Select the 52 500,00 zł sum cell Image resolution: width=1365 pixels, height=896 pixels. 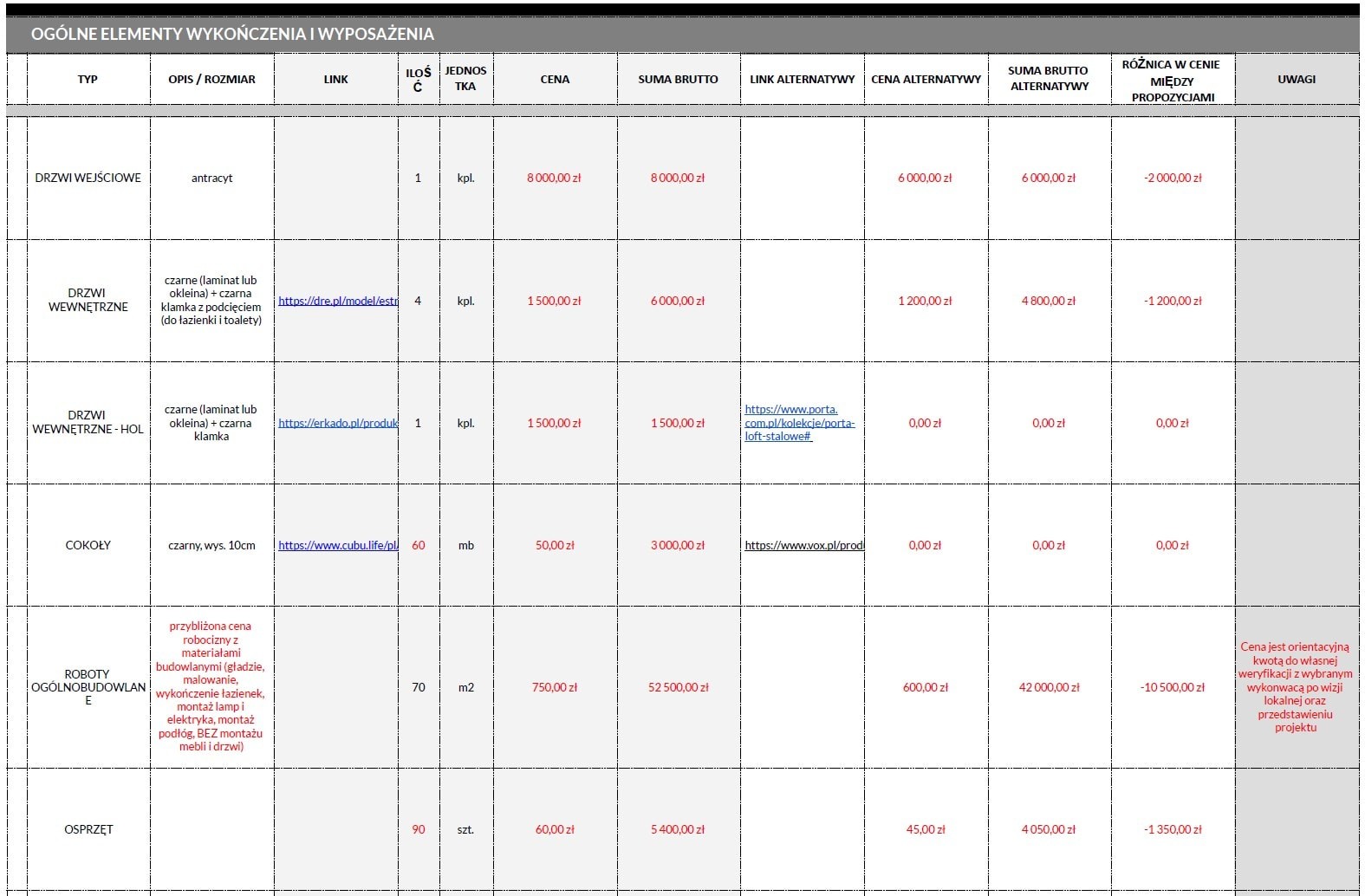coord(679,687)
